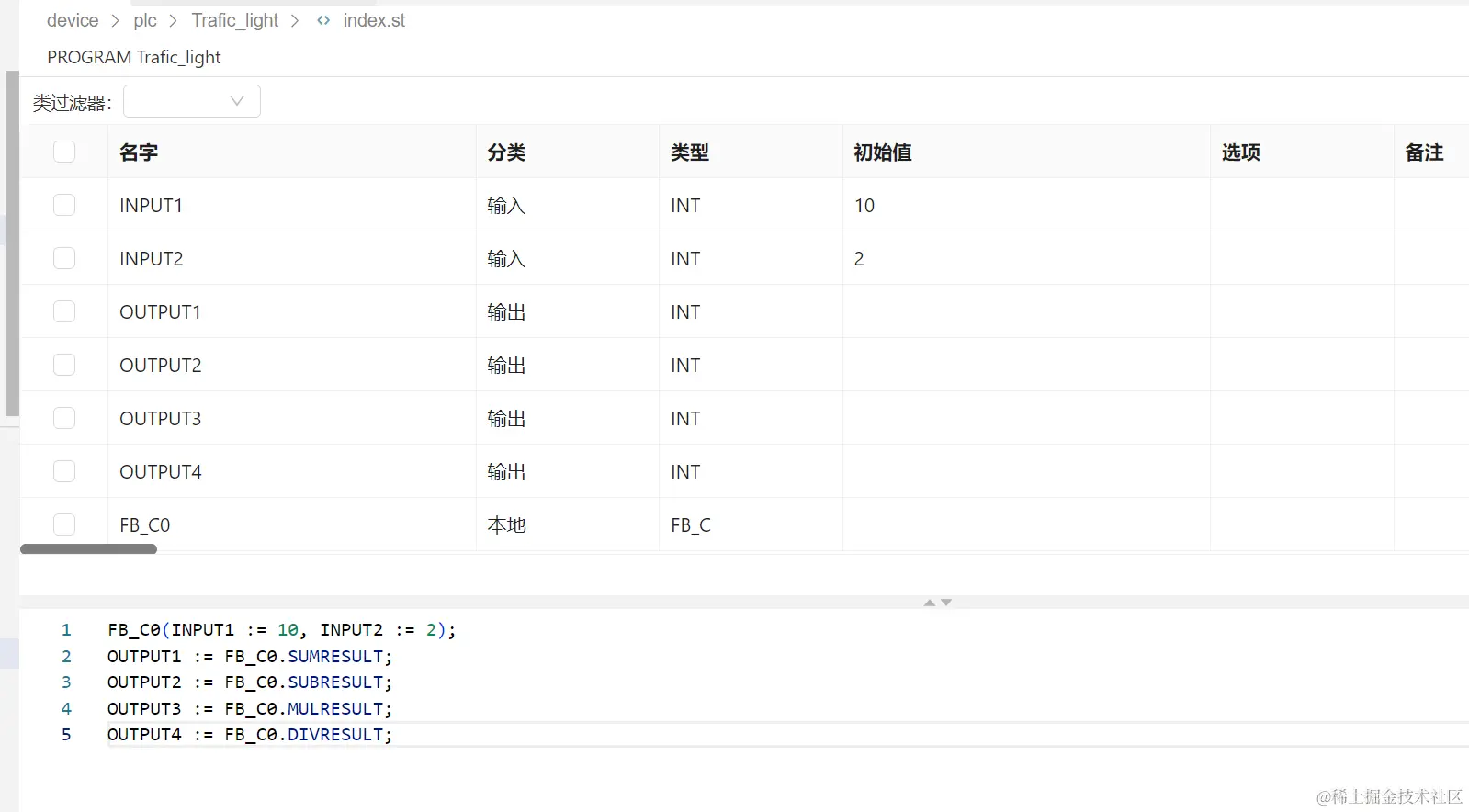The image size is (1469, 812).
Task: Click the empty 初始值 cell of FB_C0
Action: click(1026, 525)
